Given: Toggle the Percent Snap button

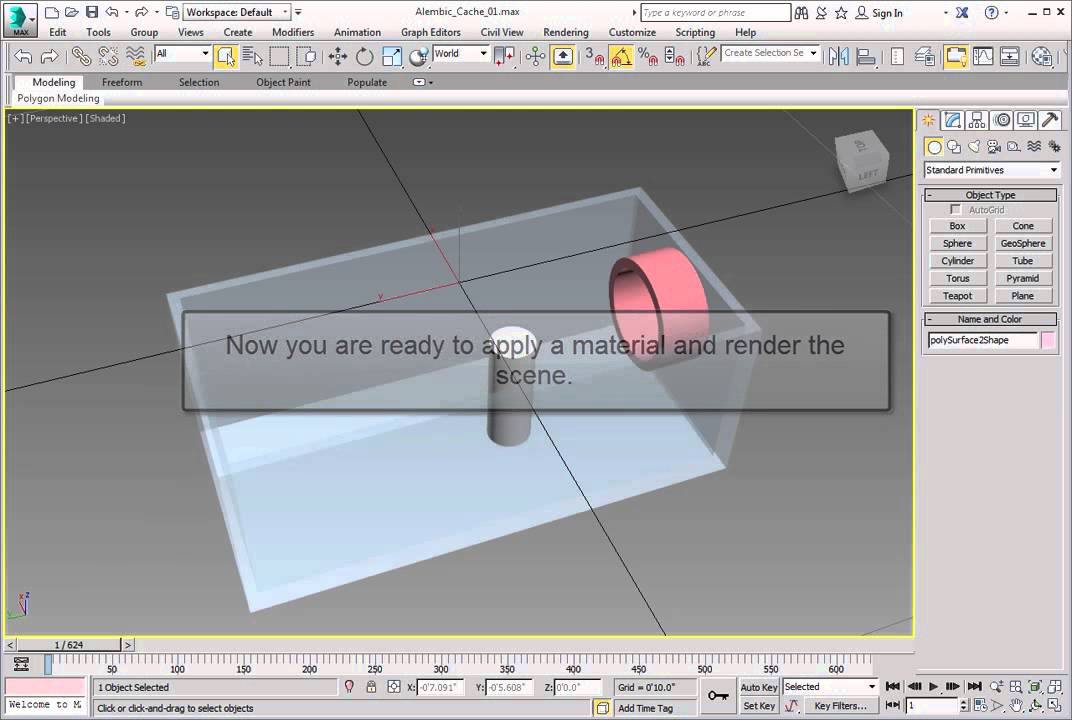Looking at the screenshot, I should click(x=647, y=56).
